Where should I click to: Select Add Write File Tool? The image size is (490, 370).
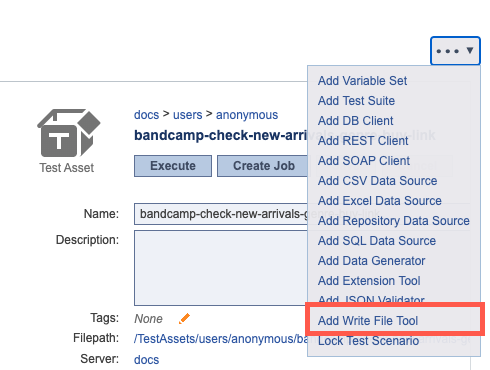pyautogui.click(x=368, y=321)
